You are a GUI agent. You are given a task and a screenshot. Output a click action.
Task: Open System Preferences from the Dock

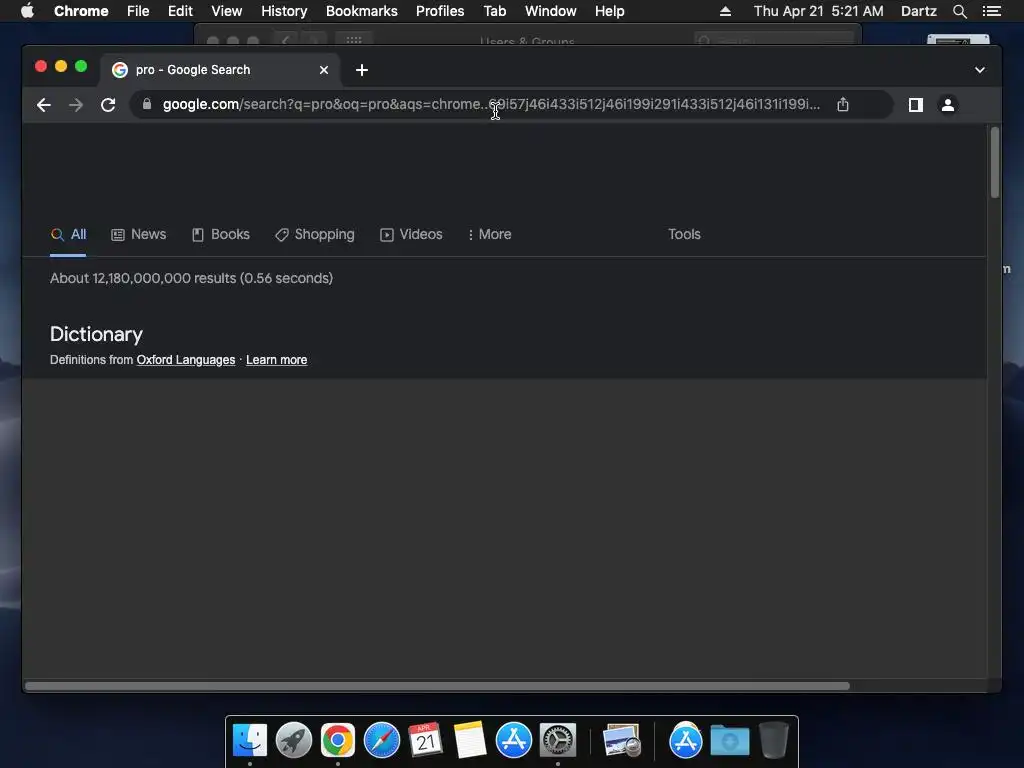point(558,741)
